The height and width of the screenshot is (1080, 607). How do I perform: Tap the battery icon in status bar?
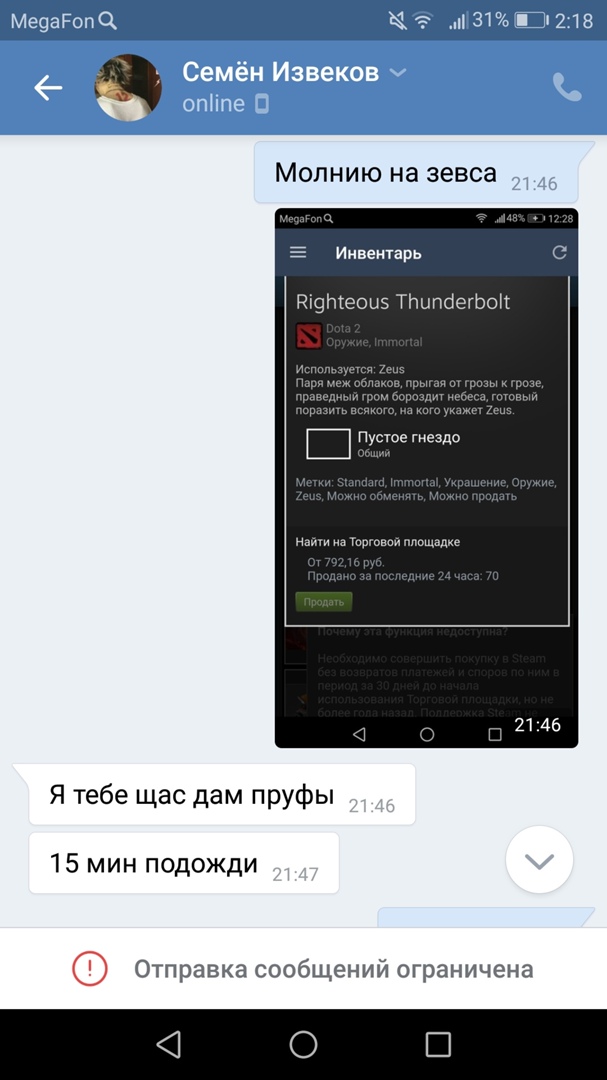531,21
